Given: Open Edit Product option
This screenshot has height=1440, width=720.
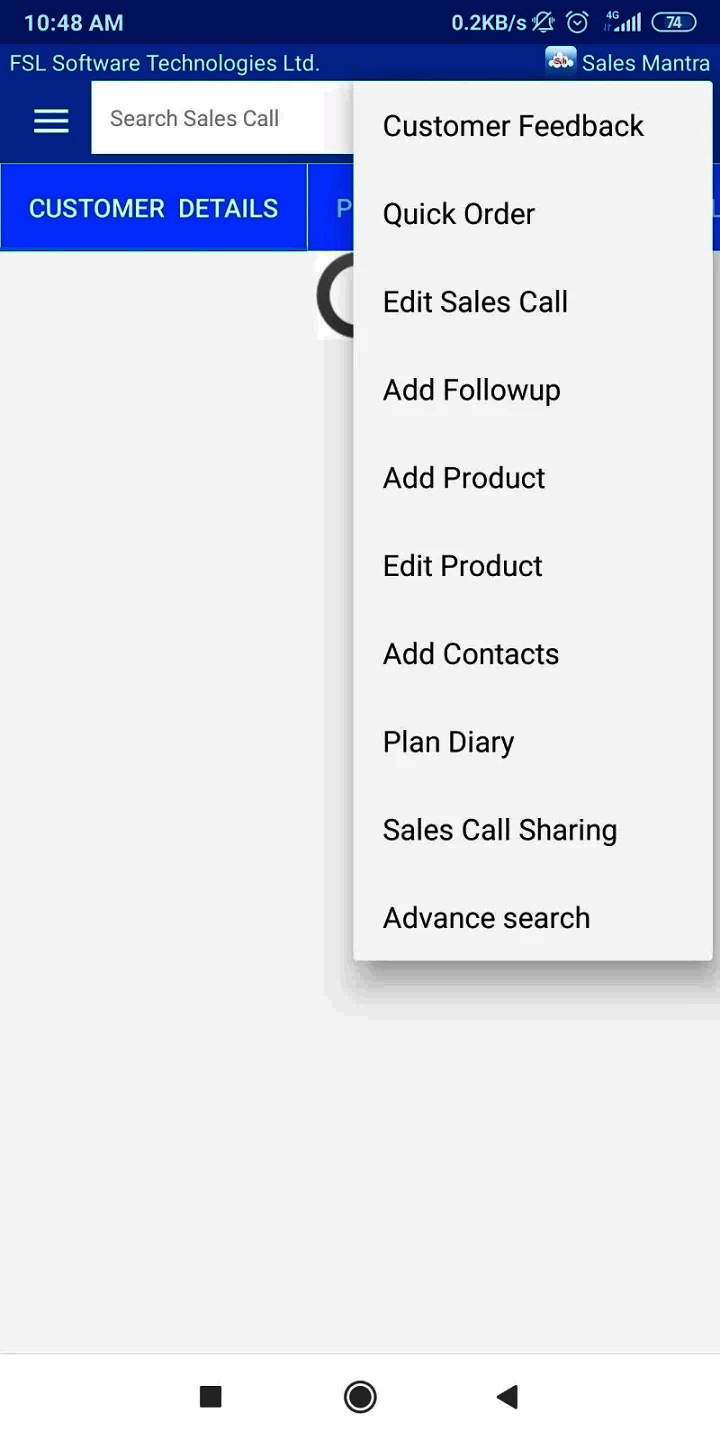Looking at the screenshot, I should pos(462,566).
